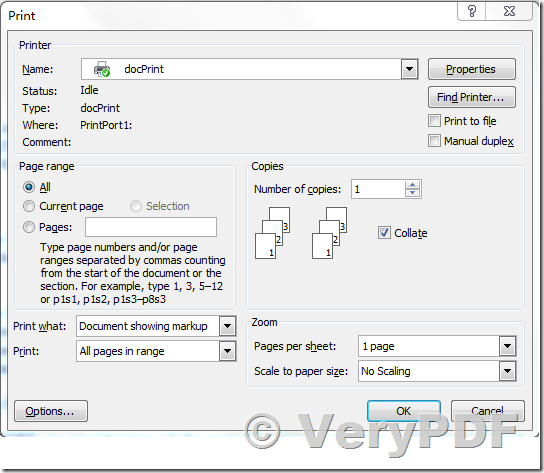Open the Options button

click(51, 411)
